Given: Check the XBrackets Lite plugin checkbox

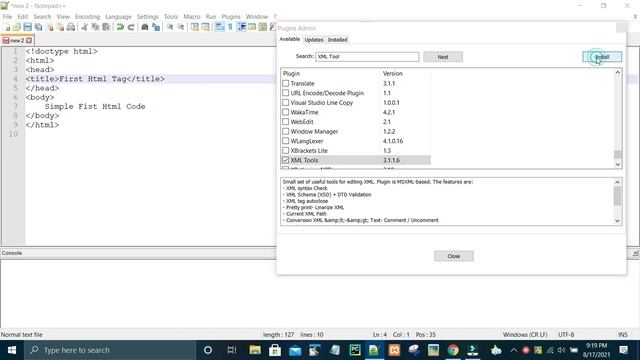Looking at the screenshot, I should point(286,151).
